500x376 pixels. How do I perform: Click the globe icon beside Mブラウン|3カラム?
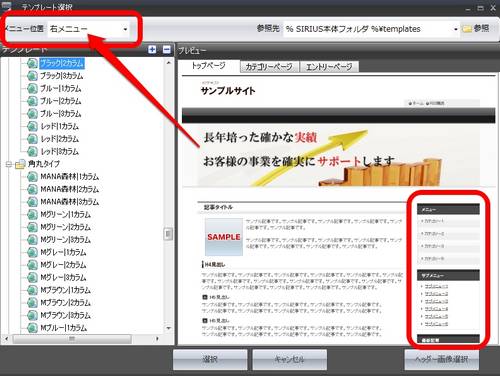click(x=32, y=315)
